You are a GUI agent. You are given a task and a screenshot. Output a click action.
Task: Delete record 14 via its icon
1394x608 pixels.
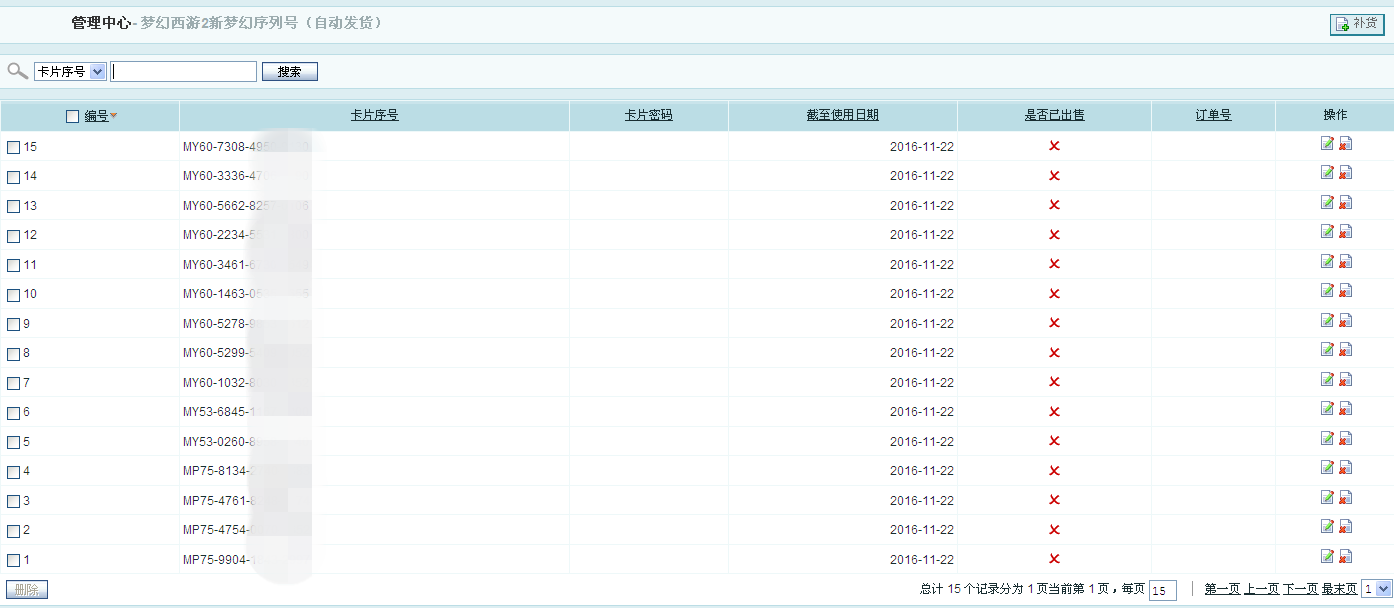[1345, 173]
